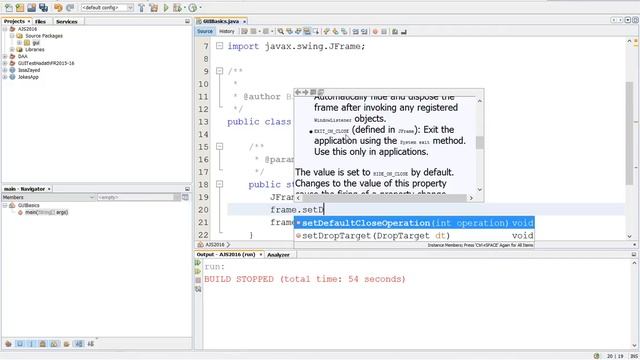Toggle Sort by Name in Navigator
The image size is (640, 360).
79,344
